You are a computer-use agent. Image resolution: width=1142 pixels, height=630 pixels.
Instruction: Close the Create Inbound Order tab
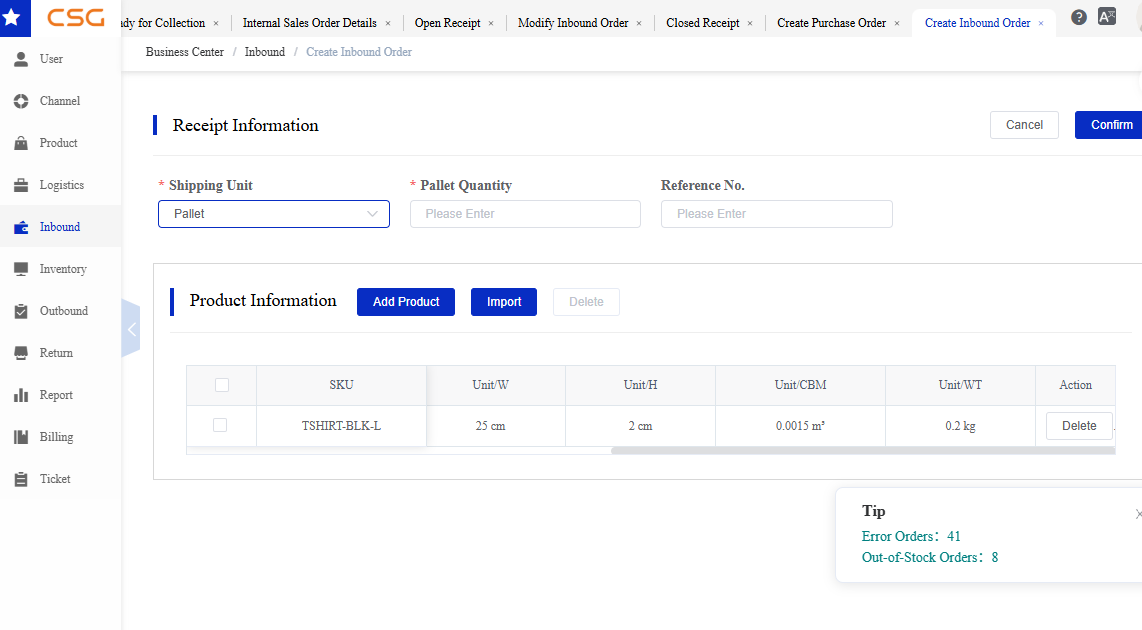point(1041,23)
